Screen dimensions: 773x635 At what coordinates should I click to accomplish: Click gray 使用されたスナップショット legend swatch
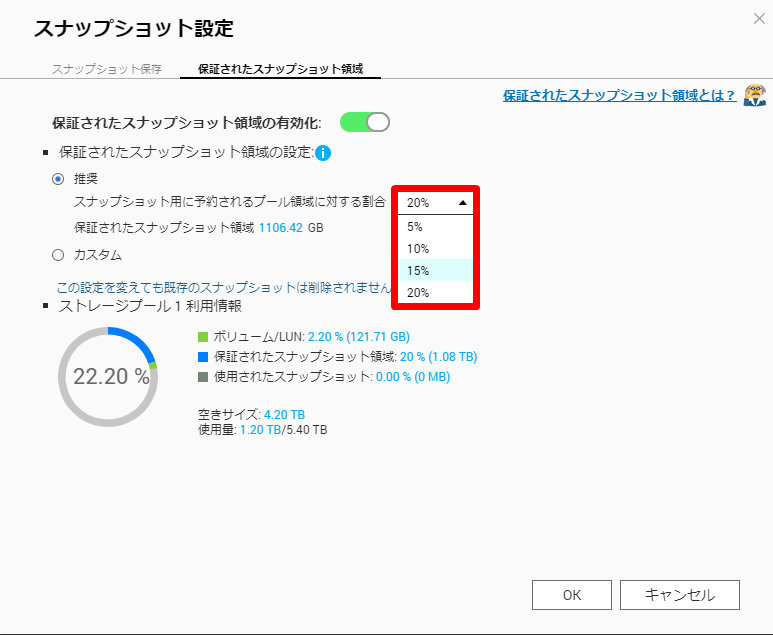coord(203,377)
